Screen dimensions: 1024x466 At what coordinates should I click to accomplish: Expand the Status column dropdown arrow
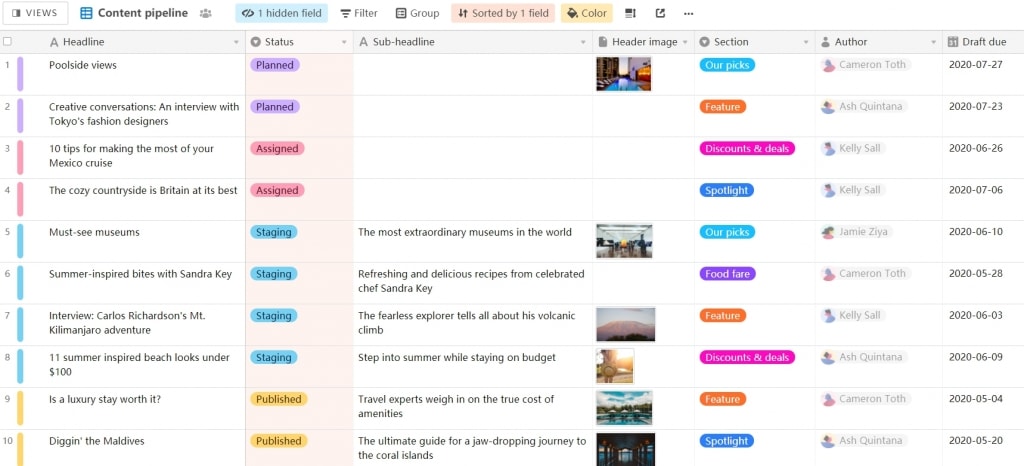click(345, 42)
